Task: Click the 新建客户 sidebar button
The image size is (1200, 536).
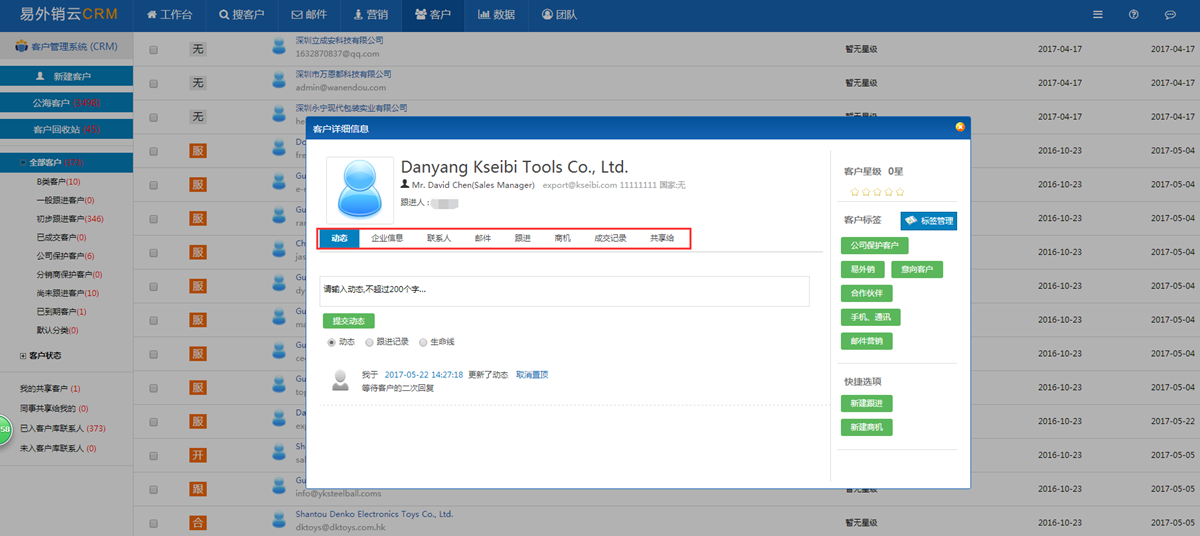Action: click(x=66, y=76)
